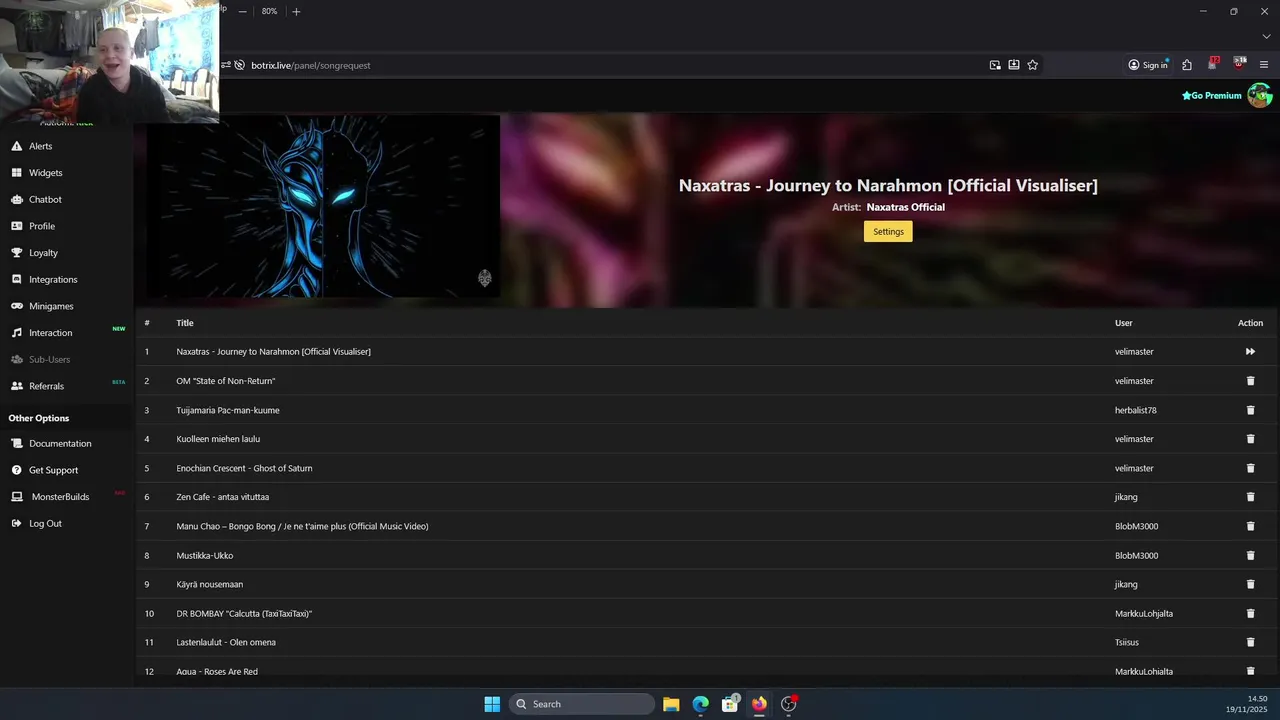The width and height of the screenshot is (1280, 720).
Task: Open Windows Start menu
Action: tap(492, 704)
